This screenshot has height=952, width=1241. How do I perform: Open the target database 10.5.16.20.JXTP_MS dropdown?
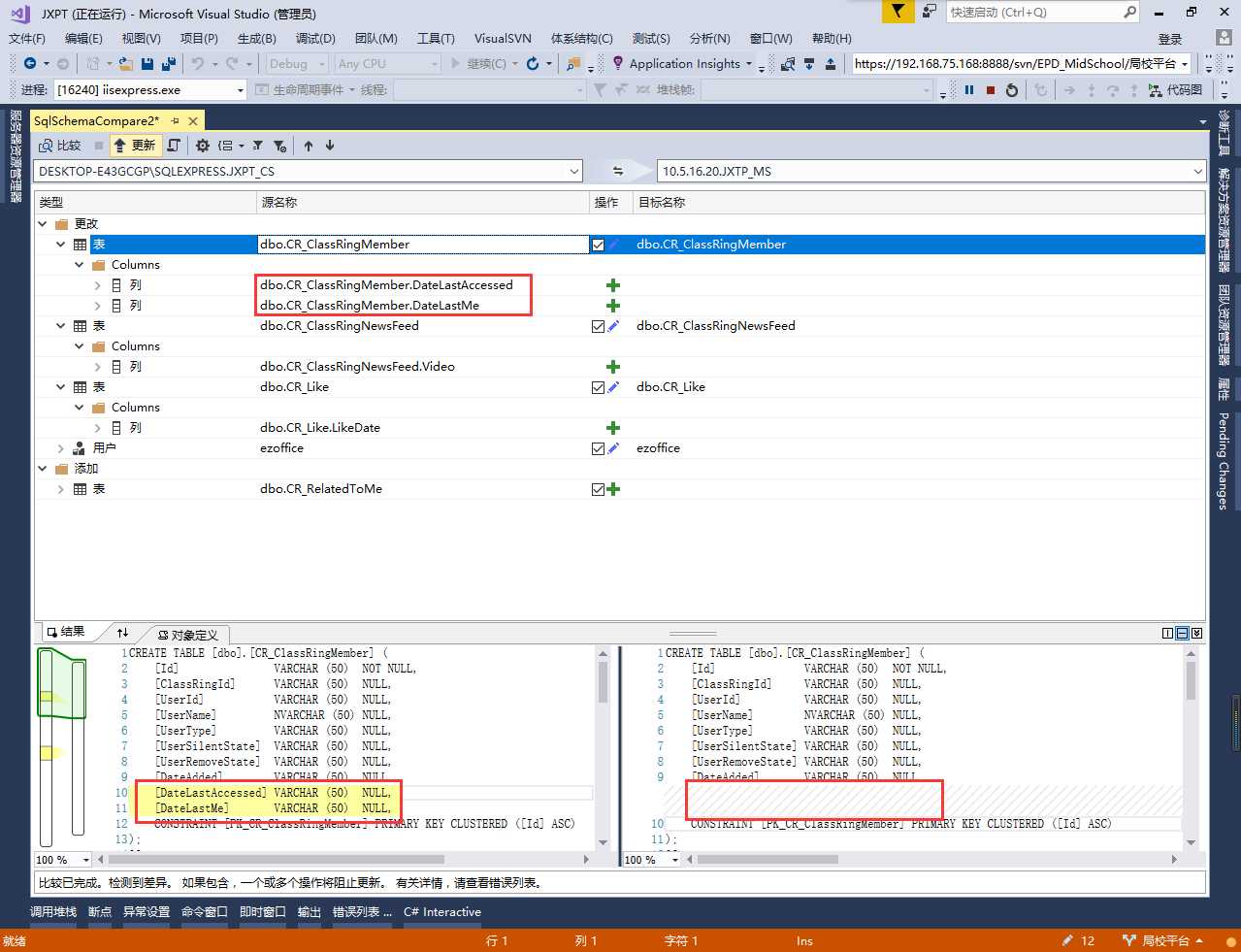[x=1197, y=171]
